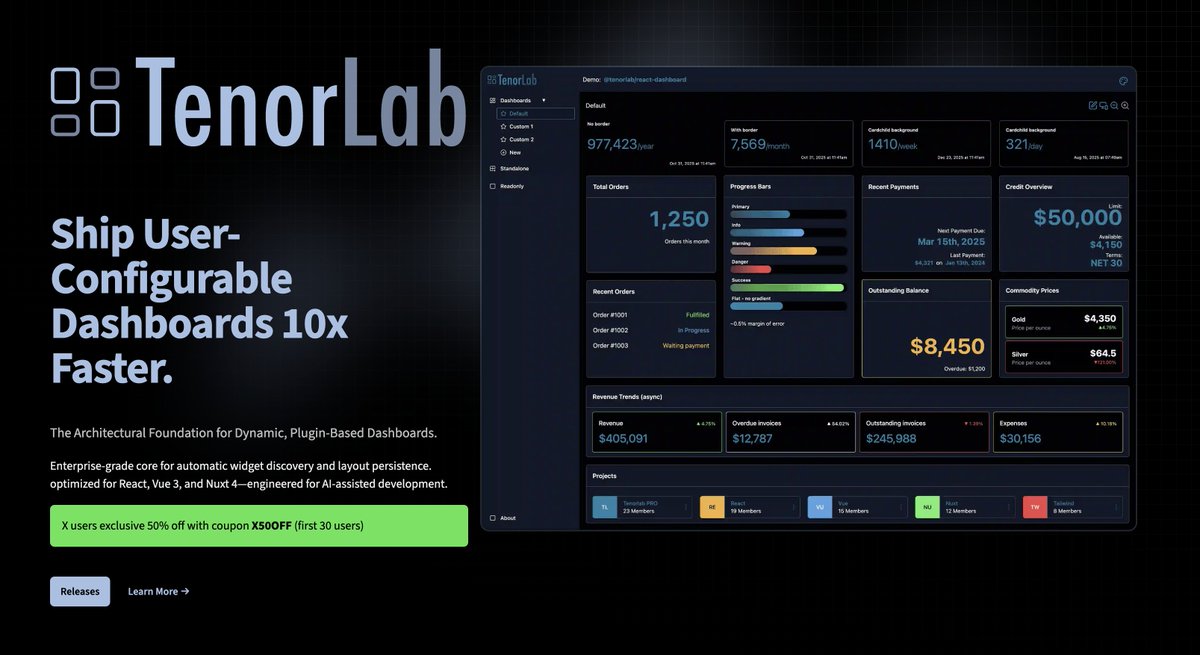Open the Readonly menu item
Screen dimensions: 1200x655
click(x=512, y=186)
